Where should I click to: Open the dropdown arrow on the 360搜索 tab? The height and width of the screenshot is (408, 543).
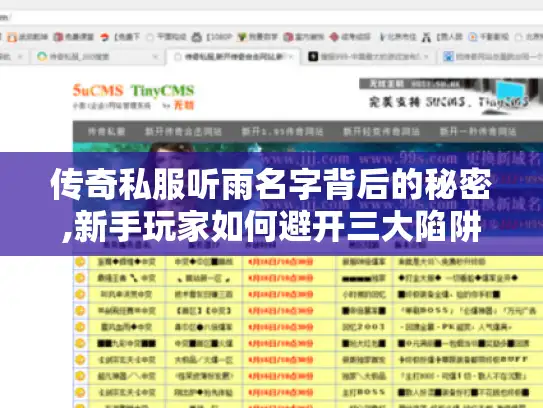[x=155, y=57]
